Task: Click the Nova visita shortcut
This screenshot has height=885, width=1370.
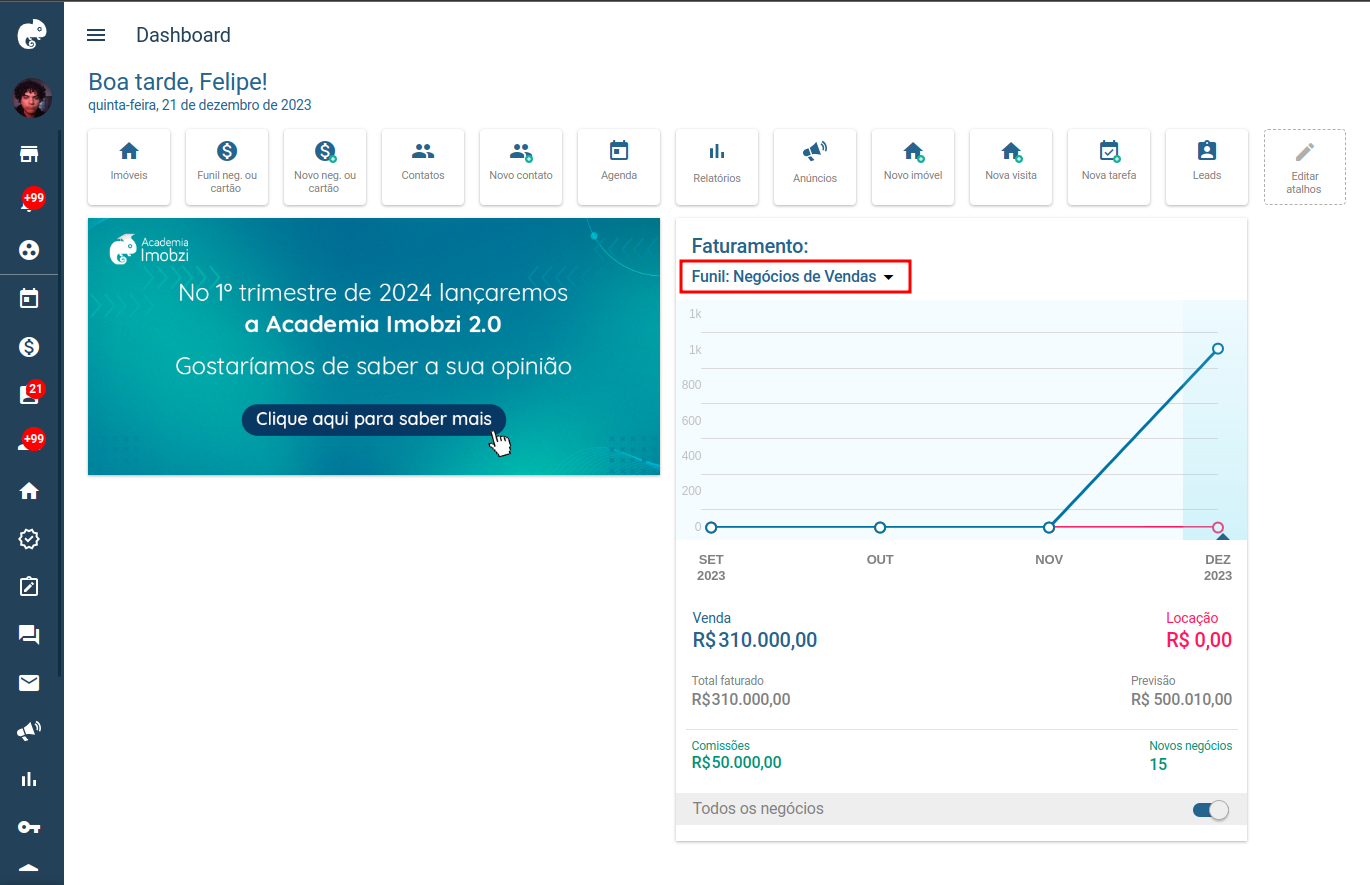Action: (x=1011, y=167)
